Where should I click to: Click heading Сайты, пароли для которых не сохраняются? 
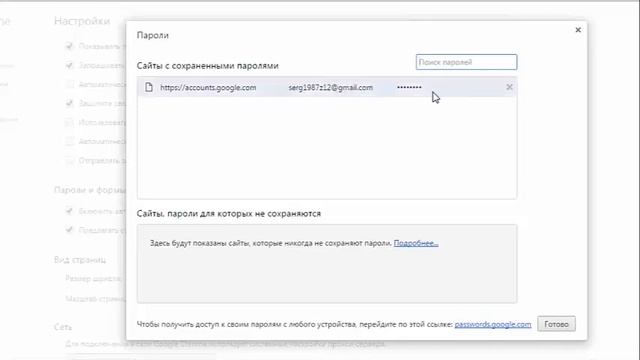pos(229,213)
